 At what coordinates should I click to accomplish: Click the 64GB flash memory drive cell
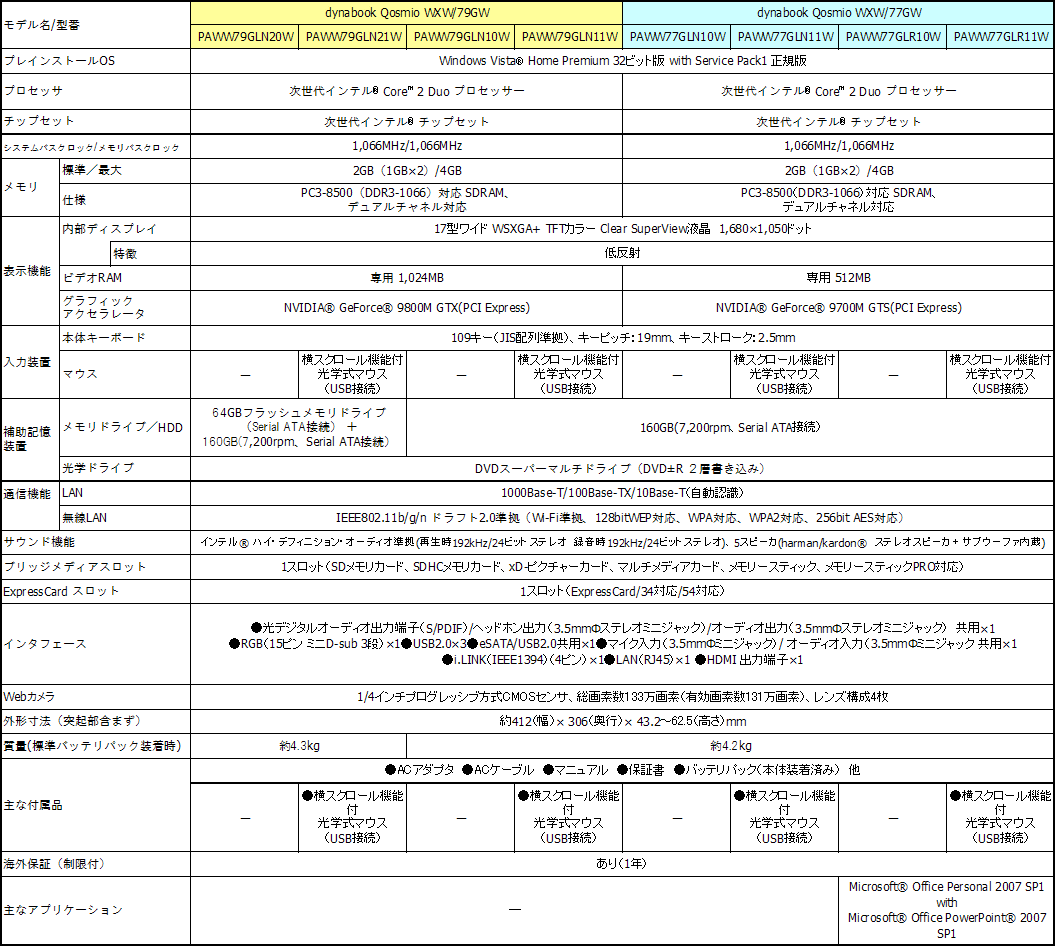[x=298, y=427]
